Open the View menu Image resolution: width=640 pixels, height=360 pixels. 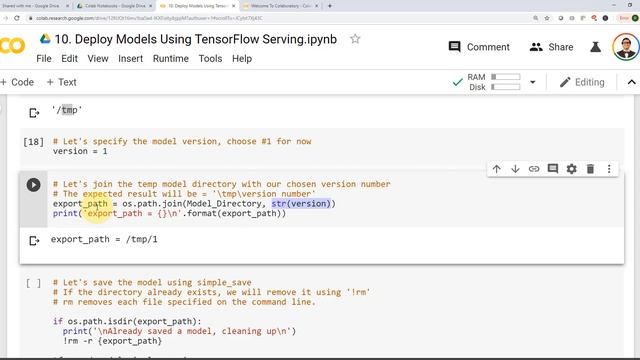point(98,58)
